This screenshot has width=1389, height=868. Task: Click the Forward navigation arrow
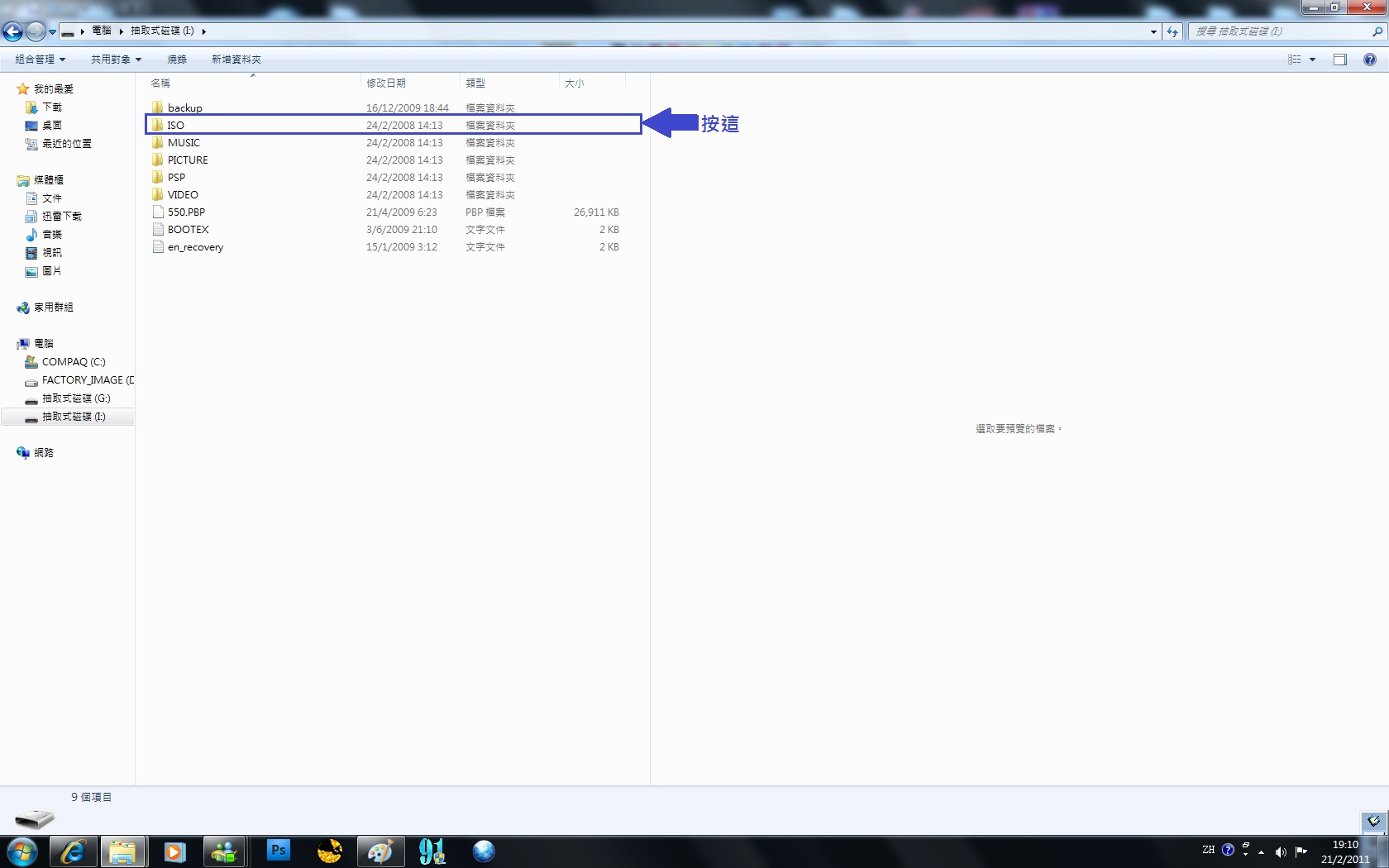coord(36,31)
